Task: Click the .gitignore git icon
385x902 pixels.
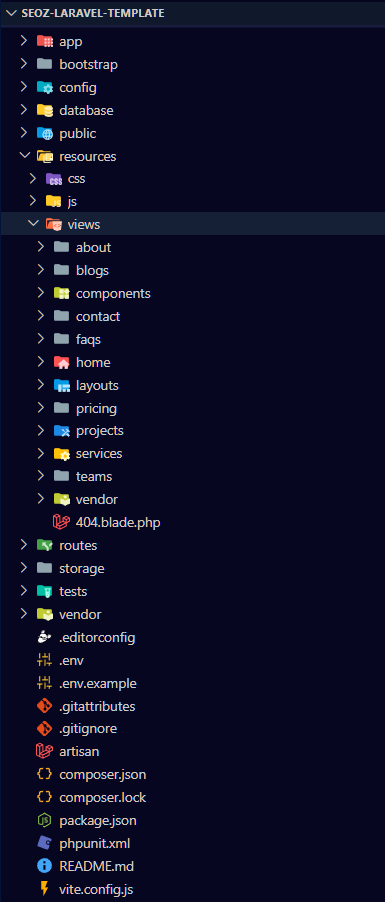Action: [x=45, y=729]
